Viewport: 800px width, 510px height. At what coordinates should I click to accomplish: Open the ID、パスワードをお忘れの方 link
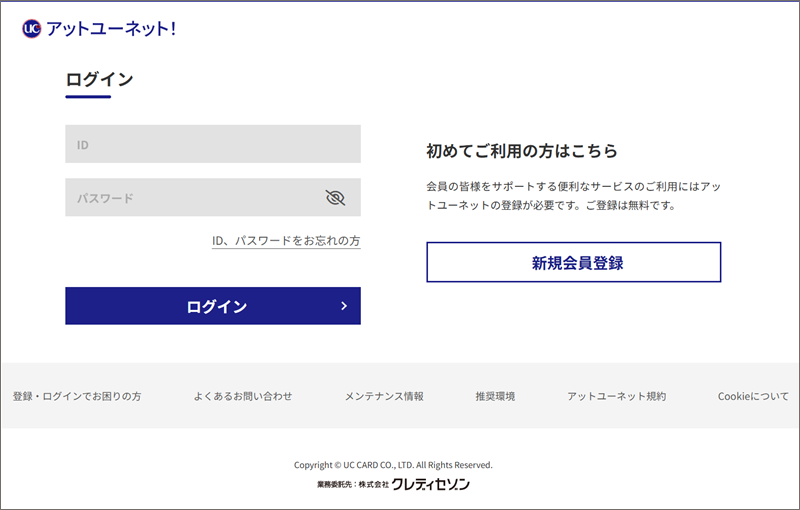click(286, 241)
